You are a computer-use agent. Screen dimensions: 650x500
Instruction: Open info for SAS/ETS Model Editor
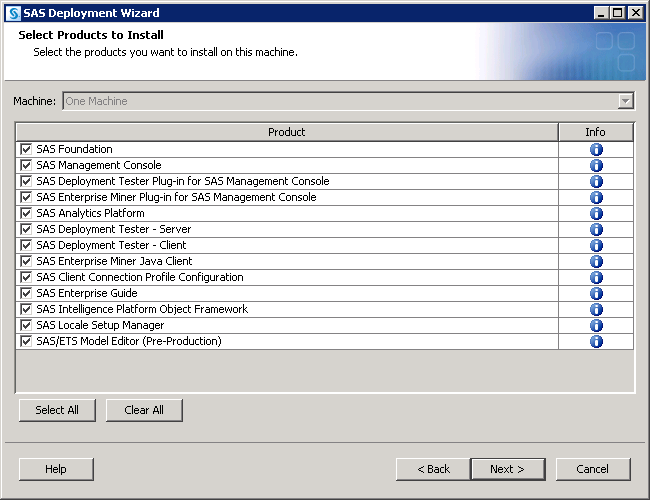click(596, 342)
